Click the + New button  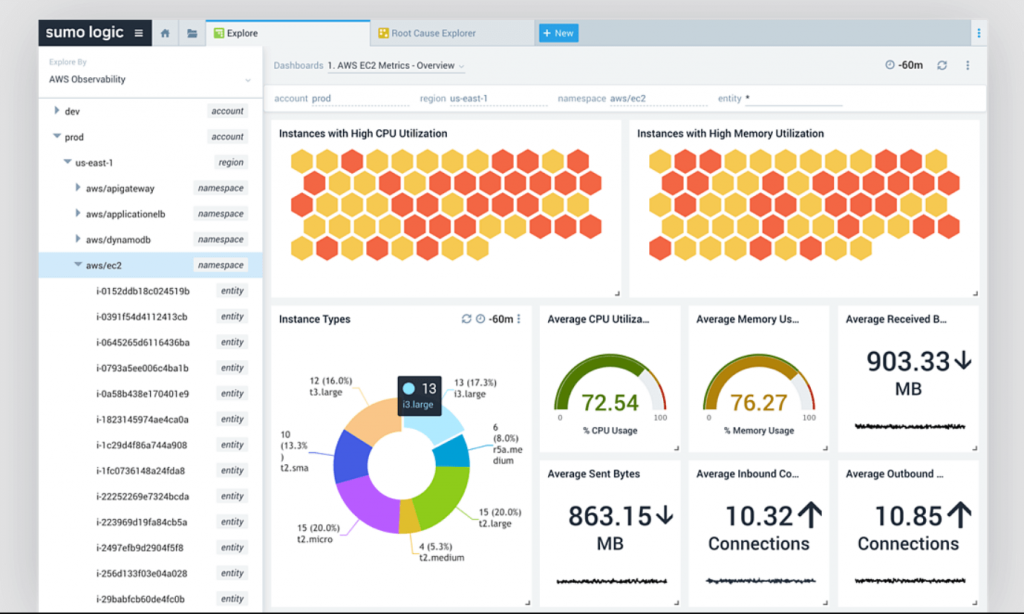(x=558, y=32)
